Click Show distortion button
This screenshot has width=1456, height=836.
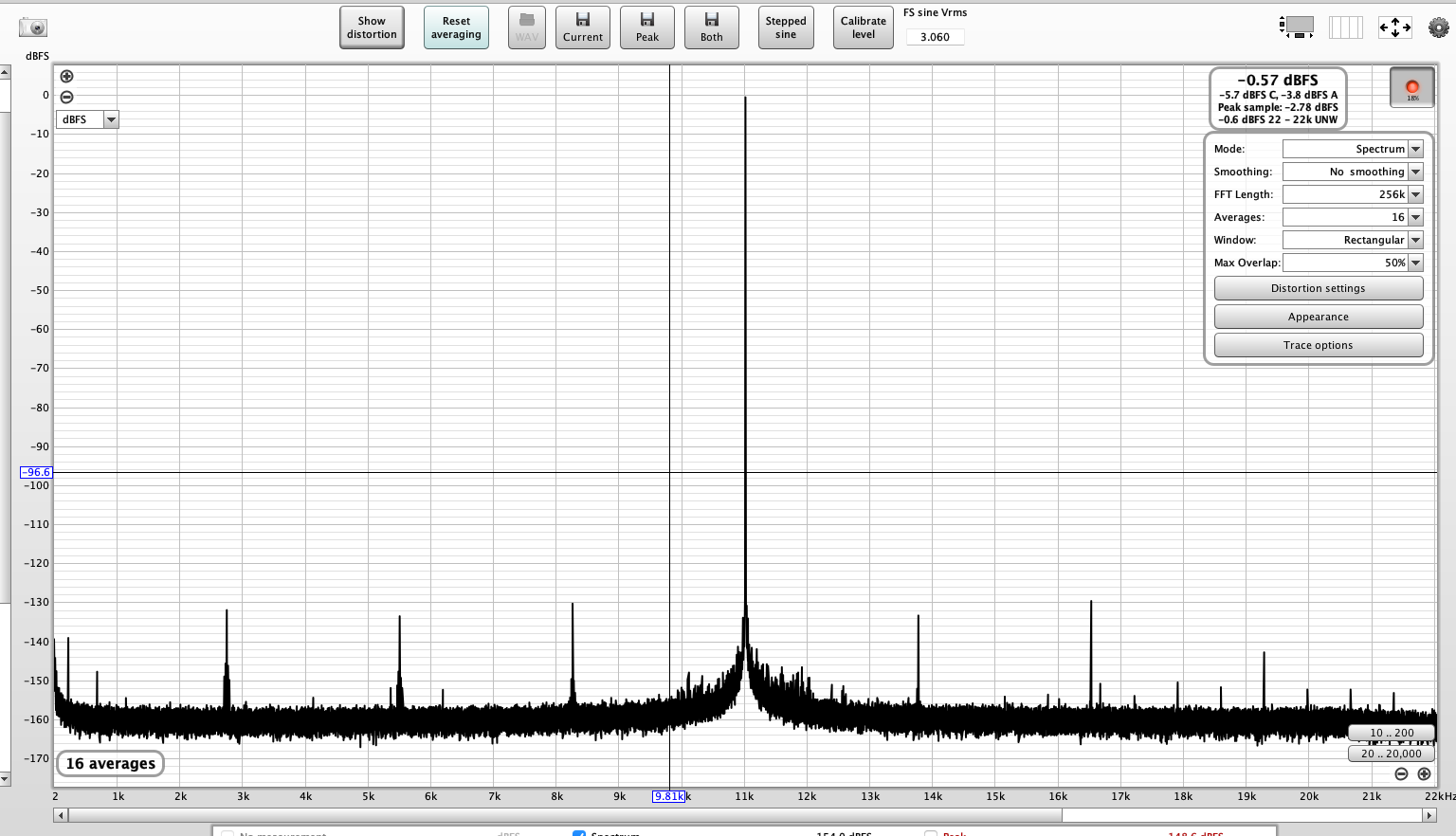(x=372, y=27)
